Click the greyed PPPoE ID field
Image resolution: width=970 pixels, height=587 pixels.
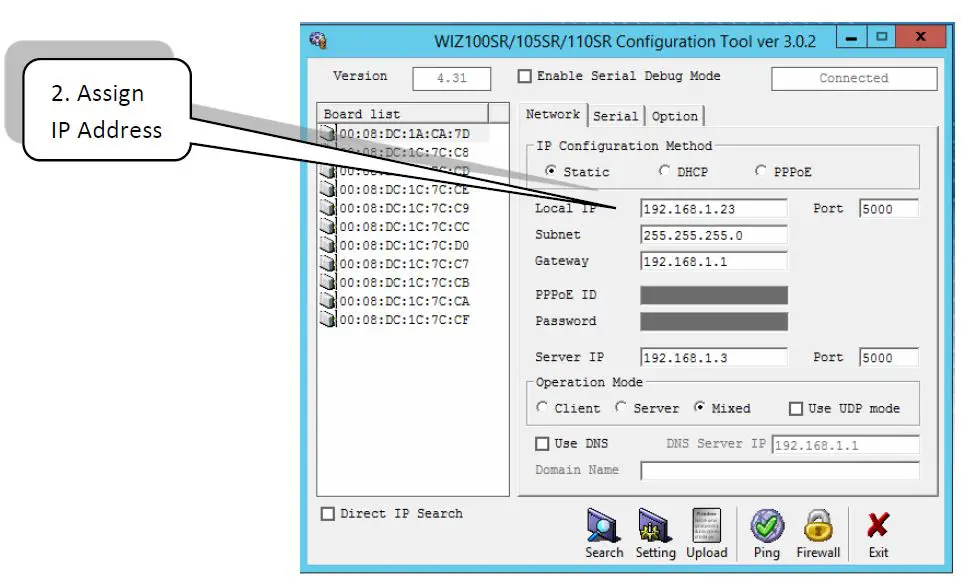[714, 295]
